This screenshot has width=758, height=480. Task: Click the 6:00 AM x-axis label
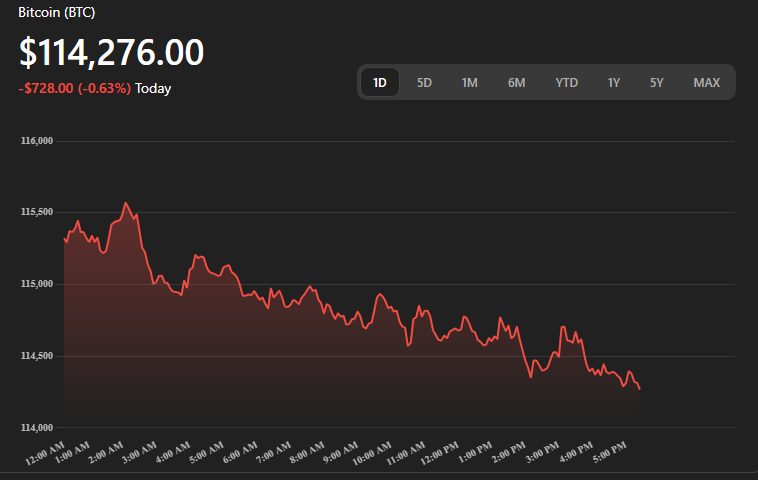click(x=240, y=453)
